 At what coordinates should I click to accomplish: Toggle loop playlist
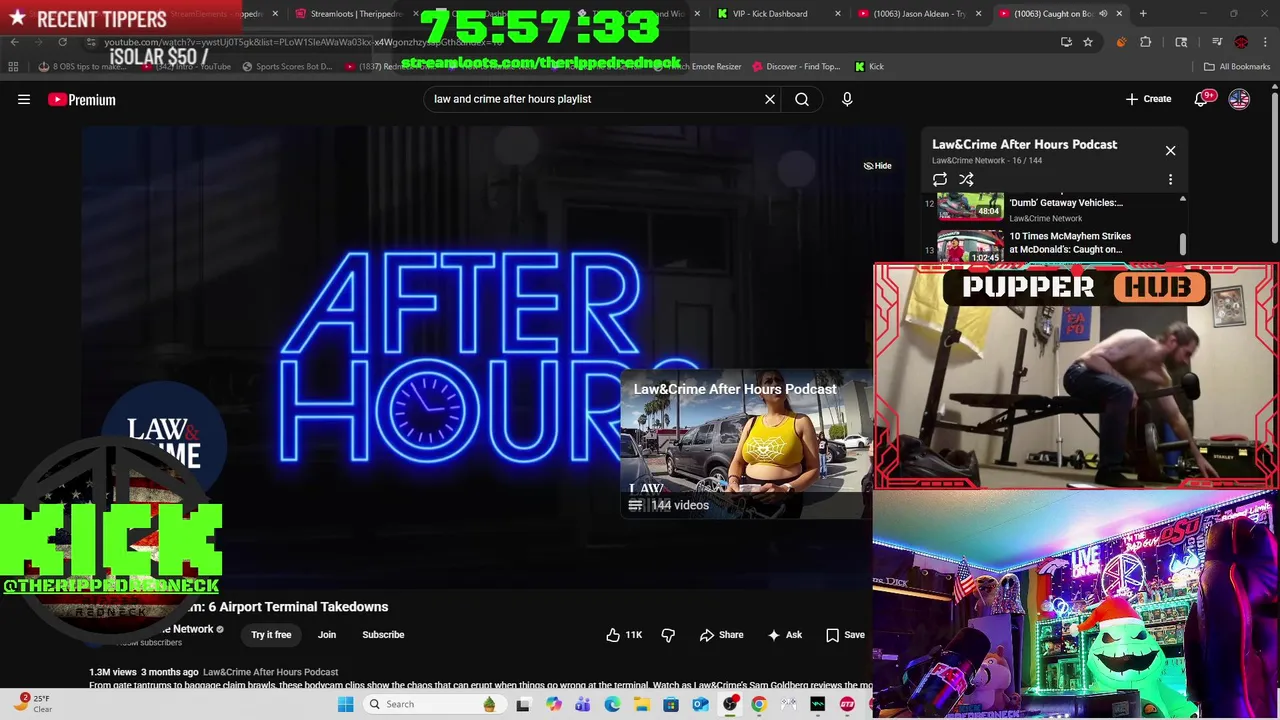tap(940, 180)
